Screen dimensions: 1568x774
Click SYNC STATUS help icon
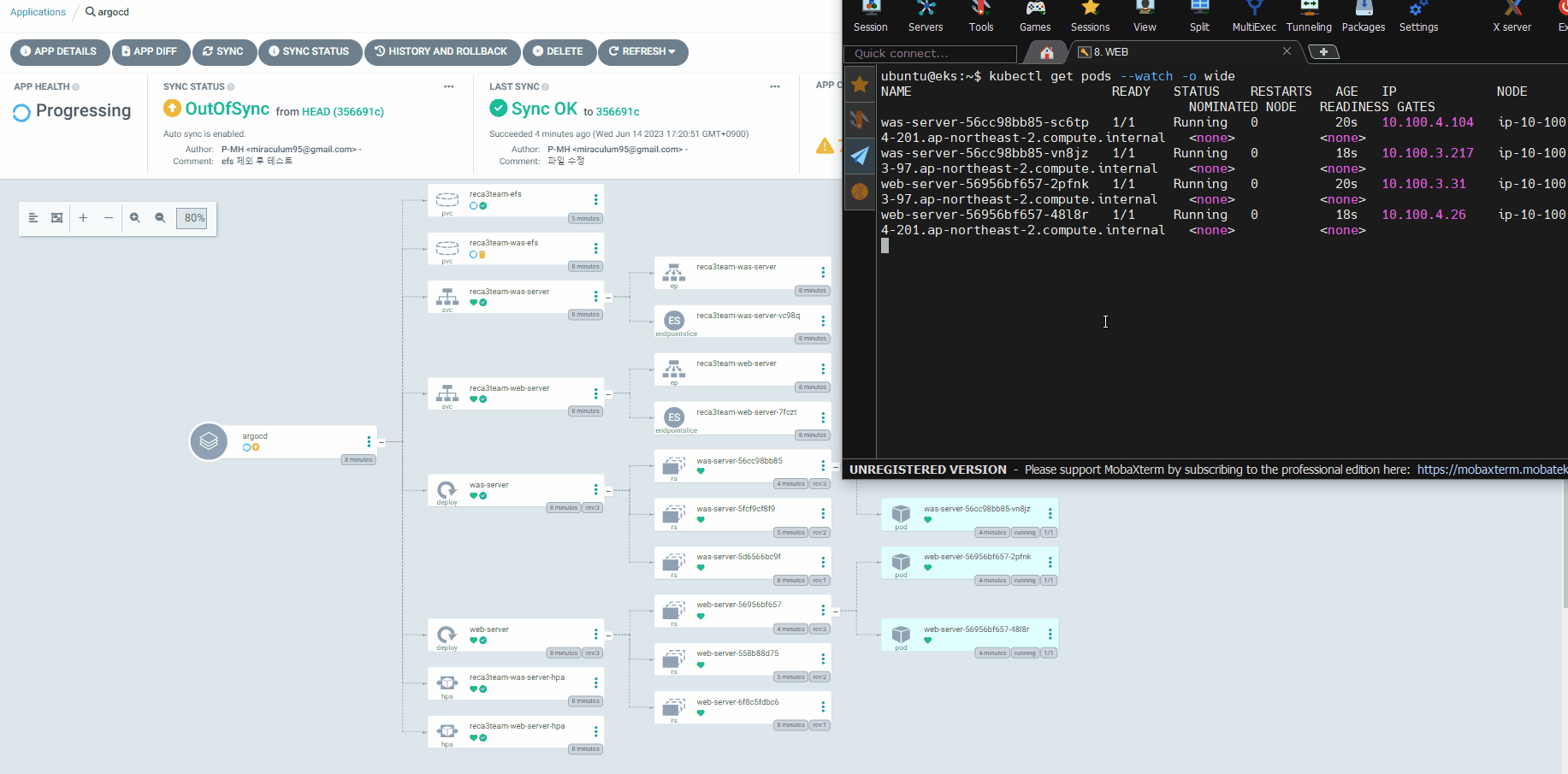coord(231,86)
